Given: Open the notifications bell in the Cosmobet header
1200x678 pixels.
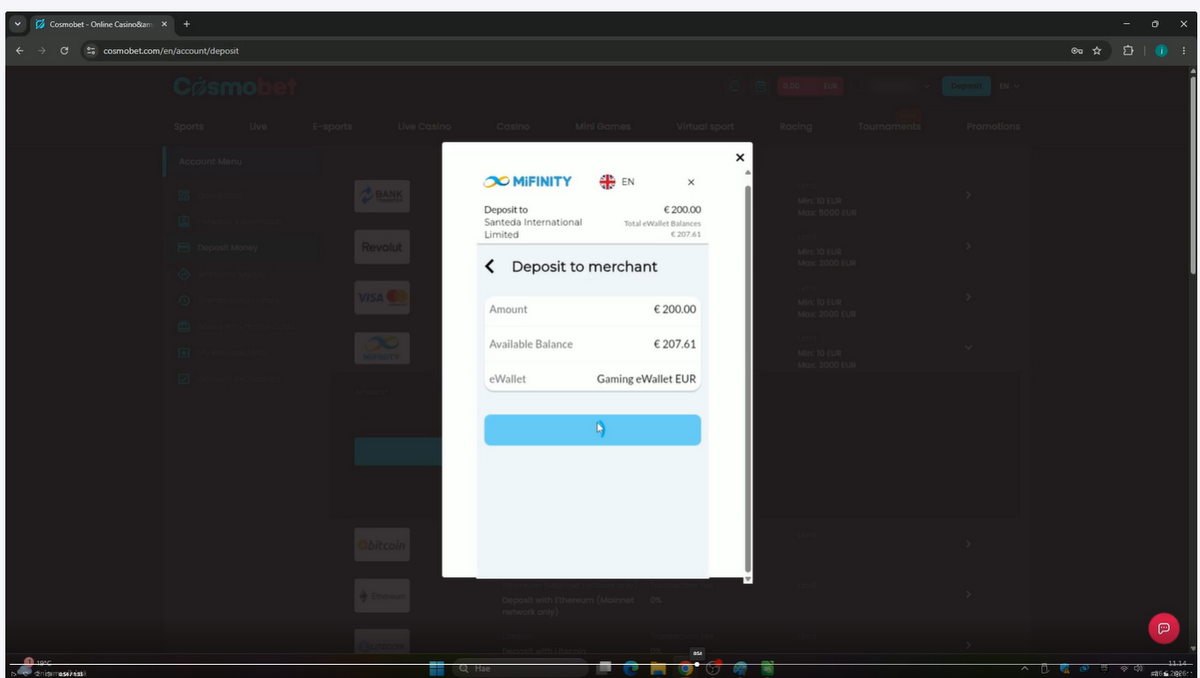Looking at the screenshot, I should tap(735, 86).
